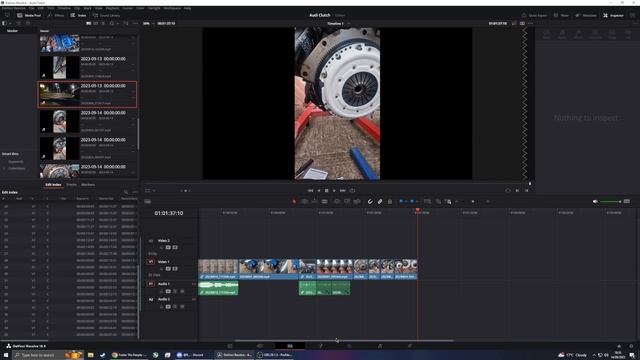This screenshot has width=640, height=360.
Task: Expand the Collections smart bin
Action: pyautogui.click(x=4, y=168)
